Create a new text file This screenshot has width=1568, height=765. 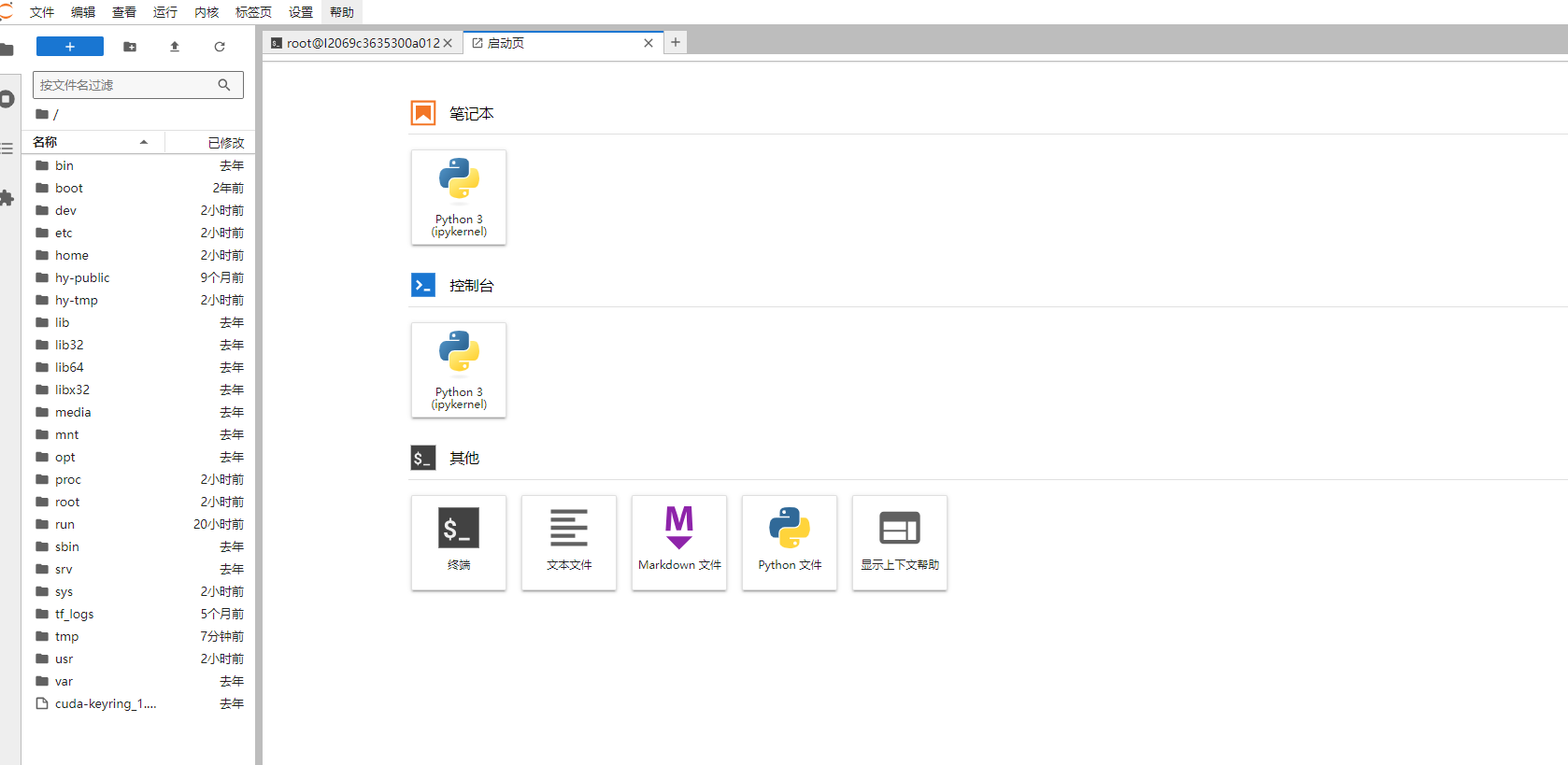pos(569,543)
